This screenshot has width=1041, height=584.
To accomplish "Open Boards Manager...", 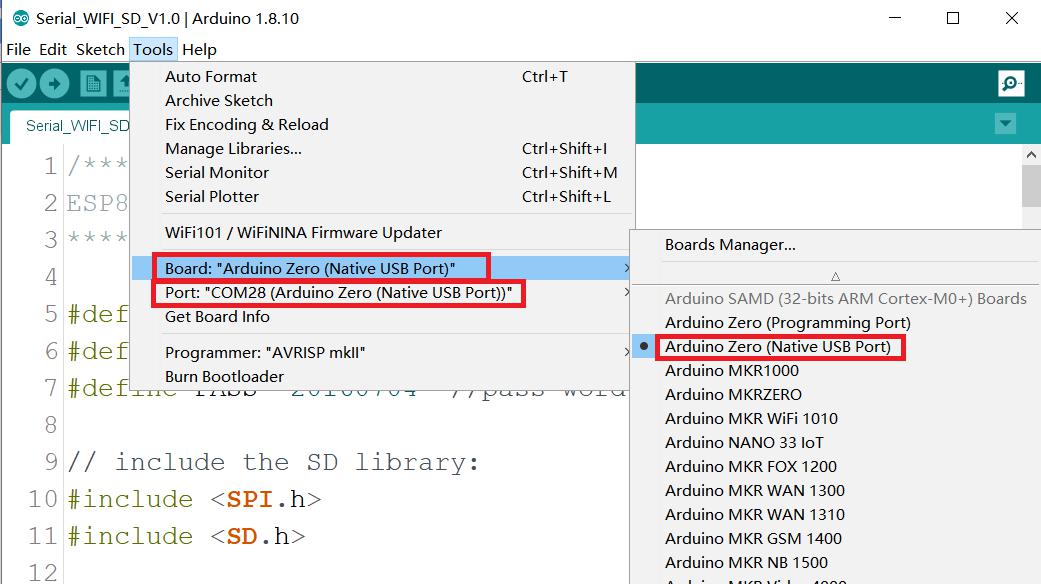I will [836, 245].
